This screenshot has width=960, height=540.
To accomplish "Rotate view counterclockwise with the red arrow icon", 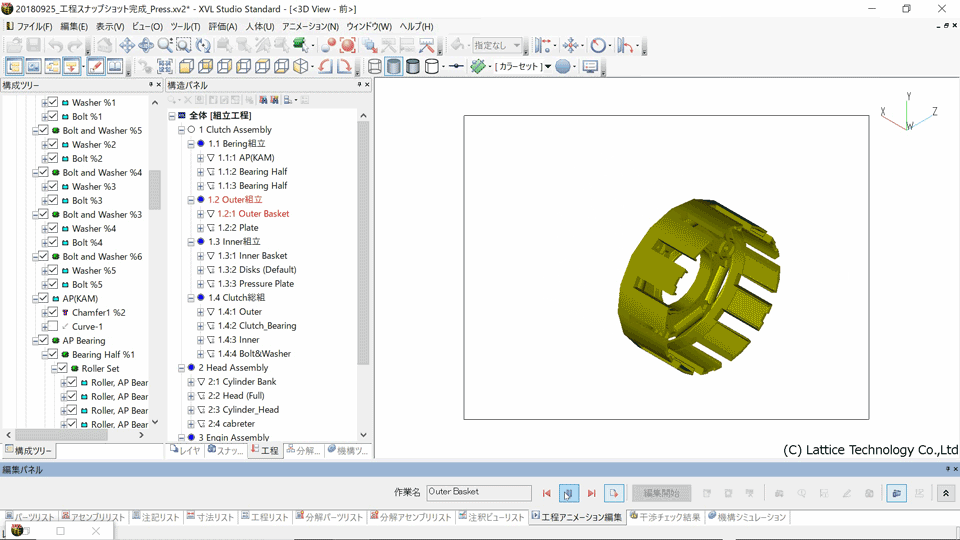I will 325,66.
